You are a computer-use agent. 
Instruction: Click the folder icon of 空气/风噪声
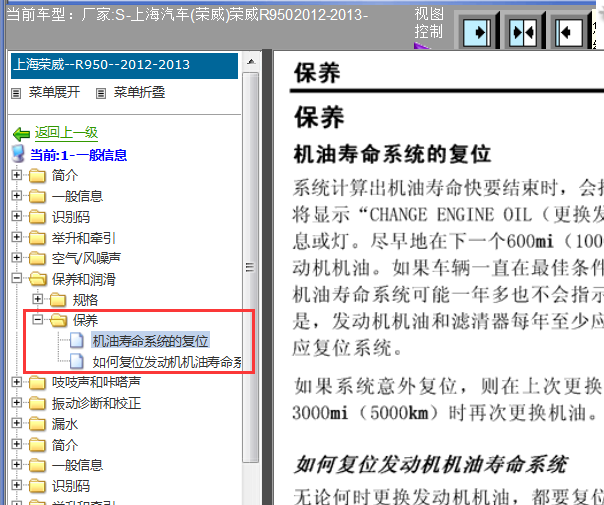[x=37, y=258]
